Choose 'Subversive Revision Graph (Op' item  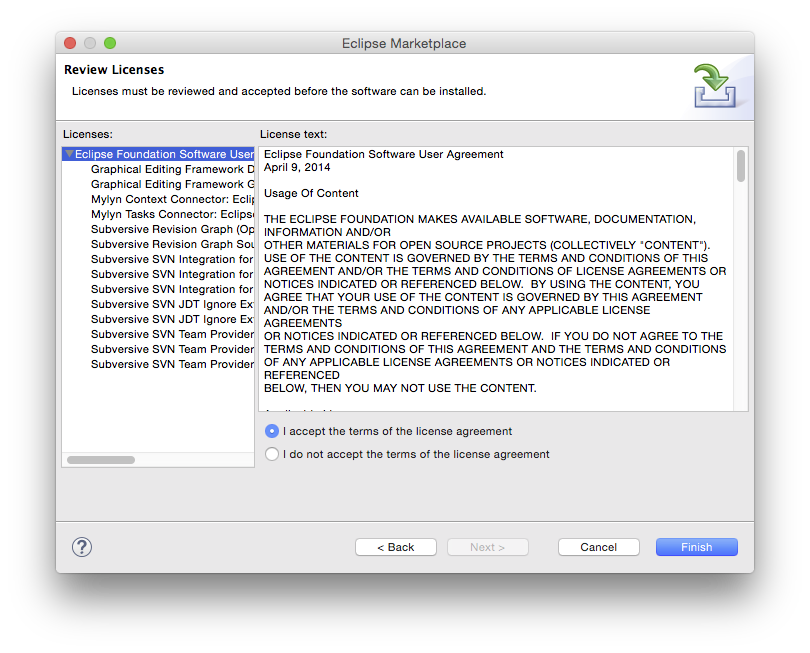[x=173, y=229]
